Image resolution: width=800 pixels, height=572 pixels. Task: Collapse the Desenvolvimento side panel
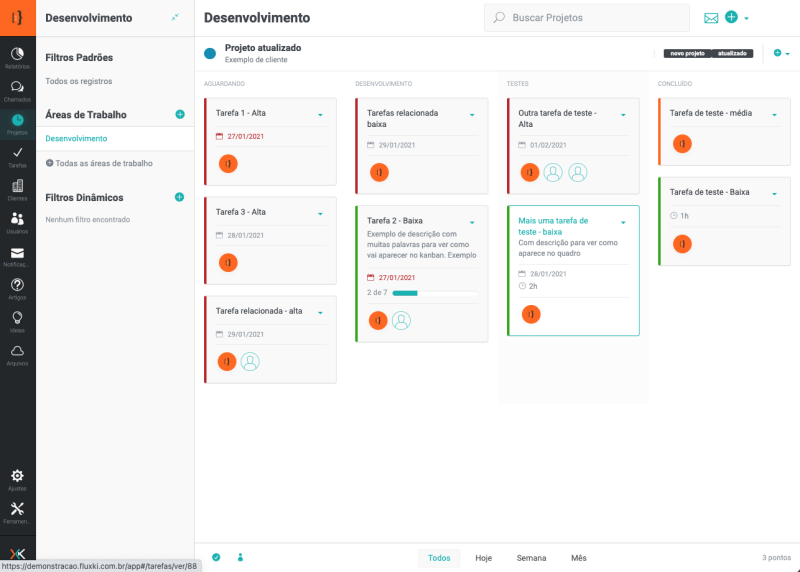176,18
